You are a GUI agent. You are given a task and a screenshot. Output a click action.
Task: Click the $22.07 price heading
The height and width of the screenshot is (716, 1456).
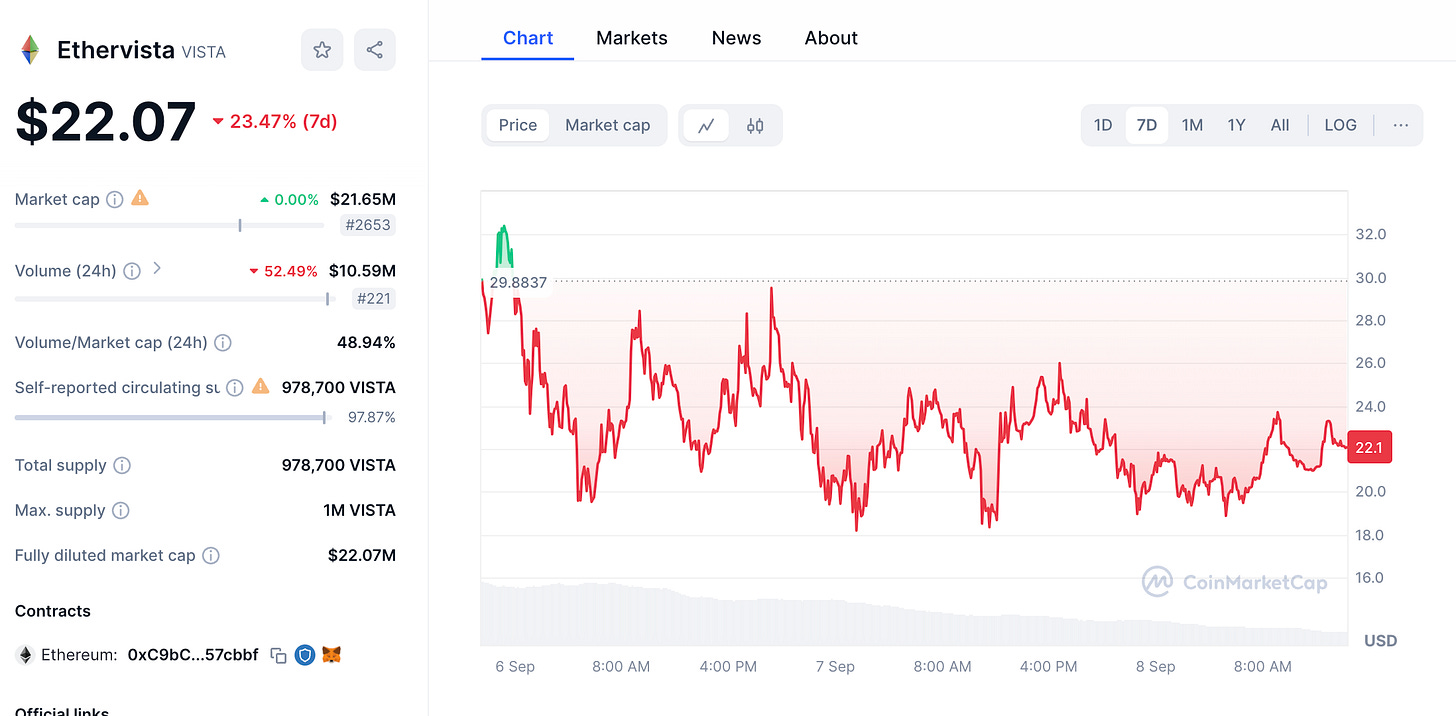105,122
